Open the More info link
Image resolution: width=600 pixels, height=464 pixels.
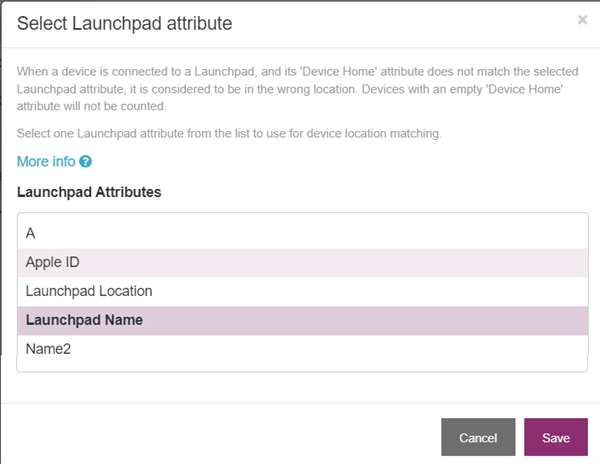coord(46,161)
